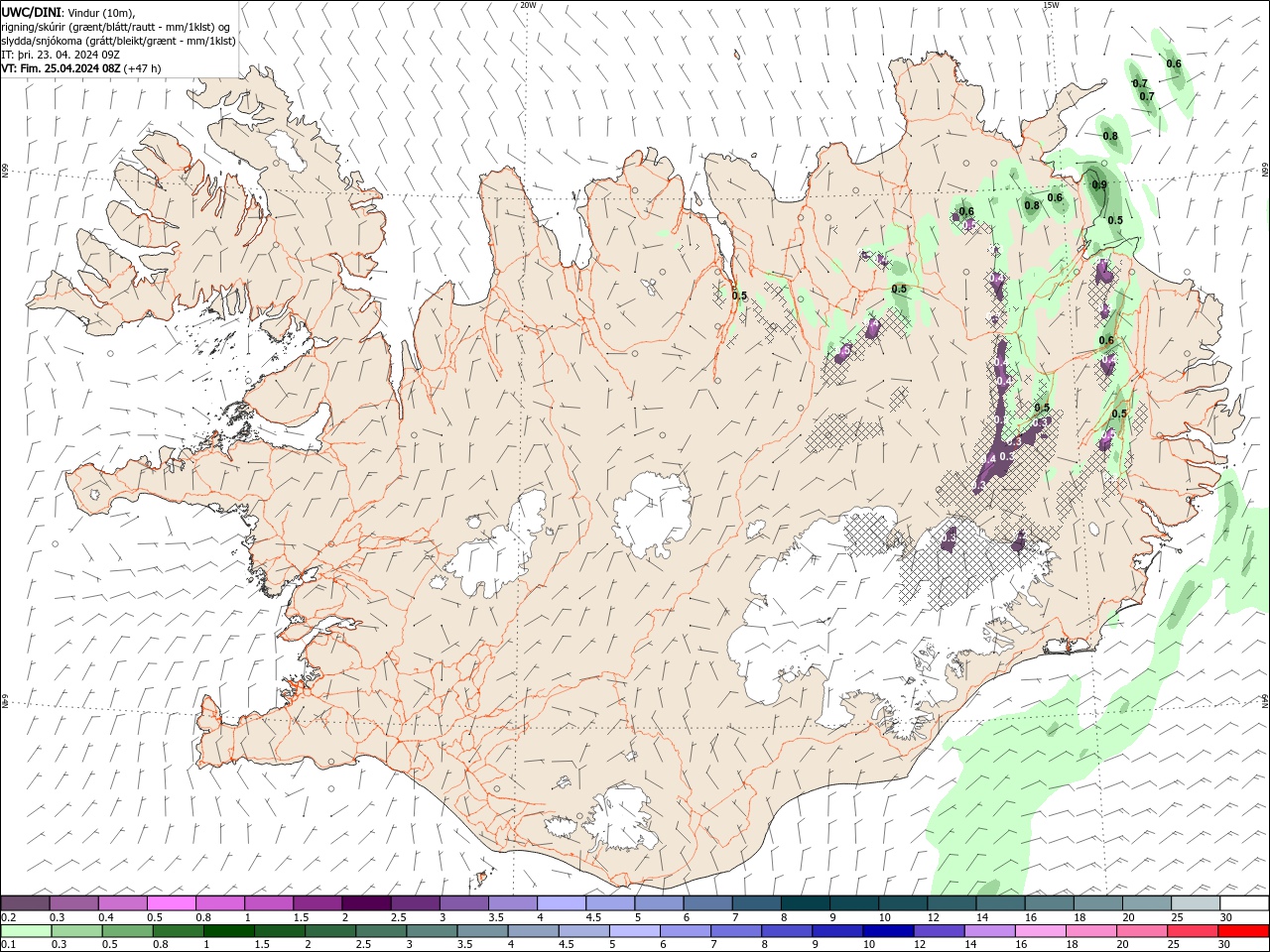Screen dimensions: 1270x952
Task: Pick bottom legend swatch between 7 and 8
Action: tap(736, 931)
